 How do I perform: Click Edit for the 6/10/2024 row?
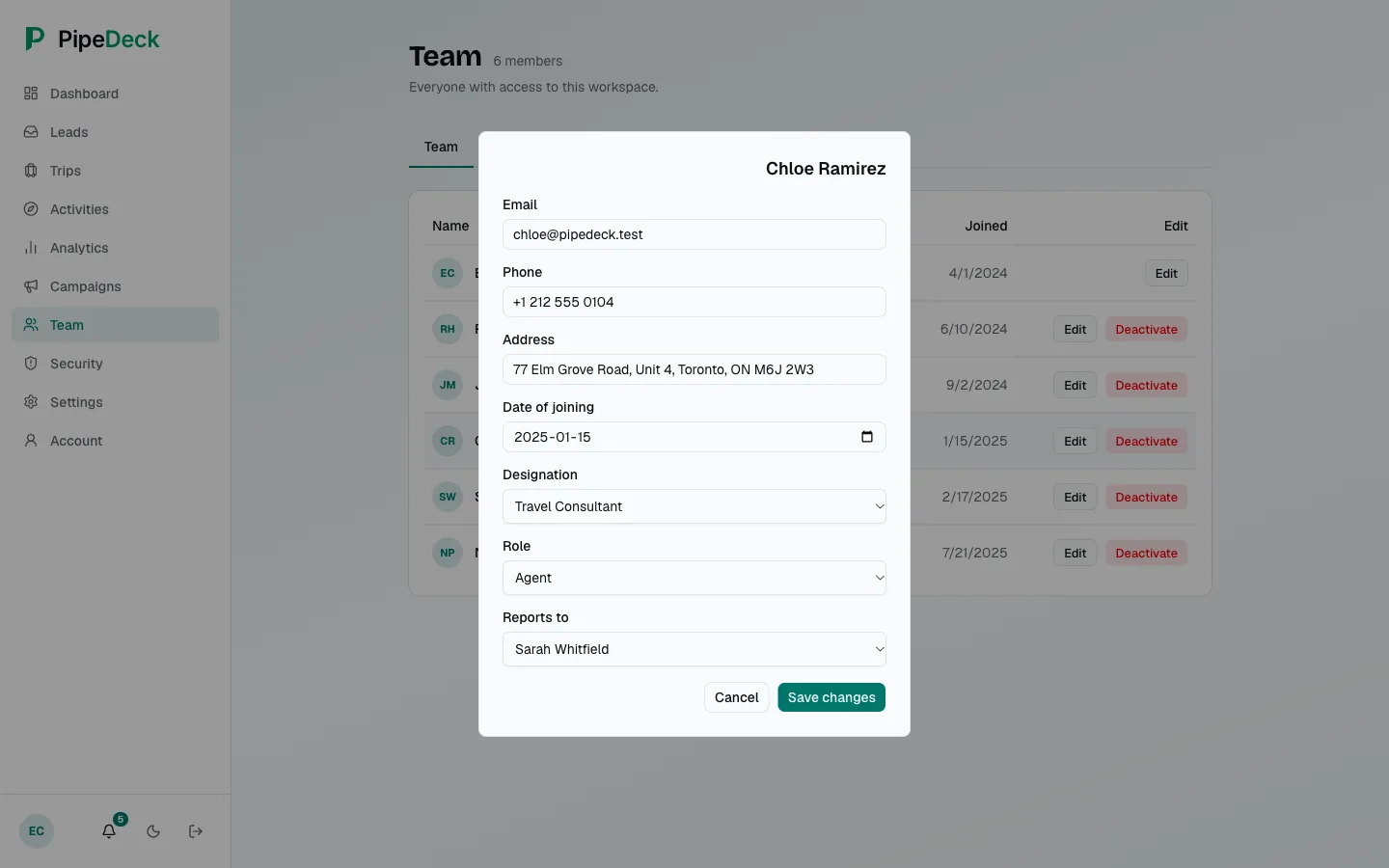pos(1076,329)
